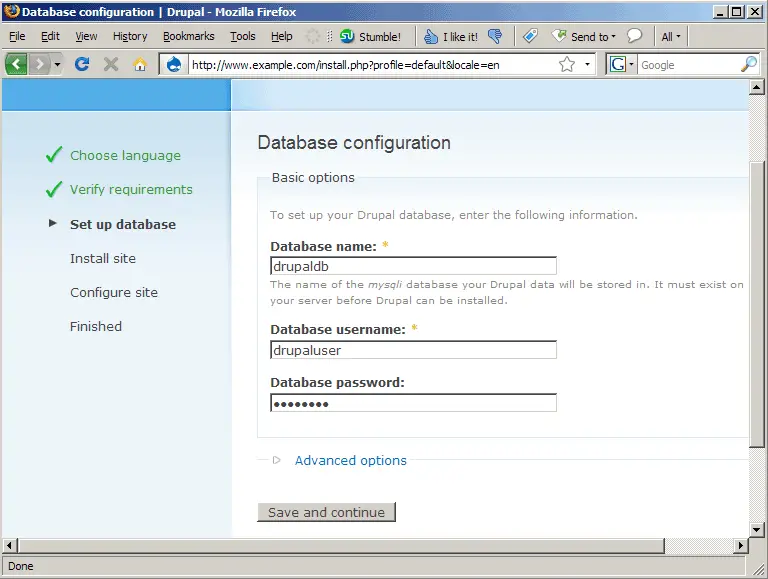The image size is (768, 579).
Task: Click the loading throbber icon
Action: (x=312, y=36)
